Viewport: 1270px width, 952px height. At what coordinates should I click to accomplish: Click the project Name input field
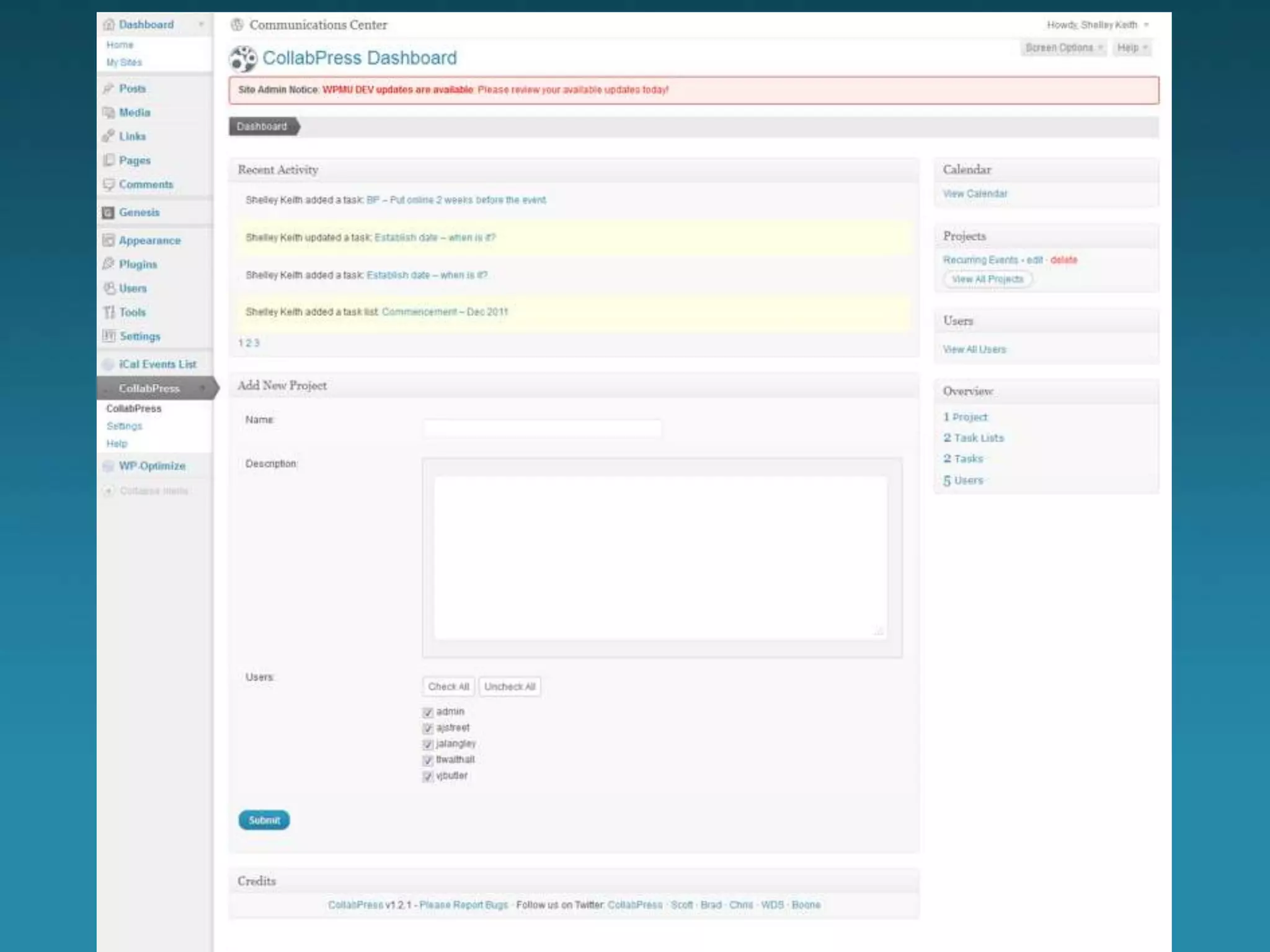point(542,428)
